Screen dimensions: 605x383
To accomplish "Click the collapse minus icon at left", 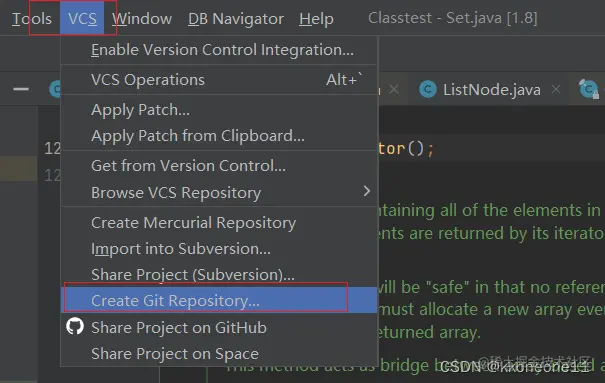I will 21,89.
